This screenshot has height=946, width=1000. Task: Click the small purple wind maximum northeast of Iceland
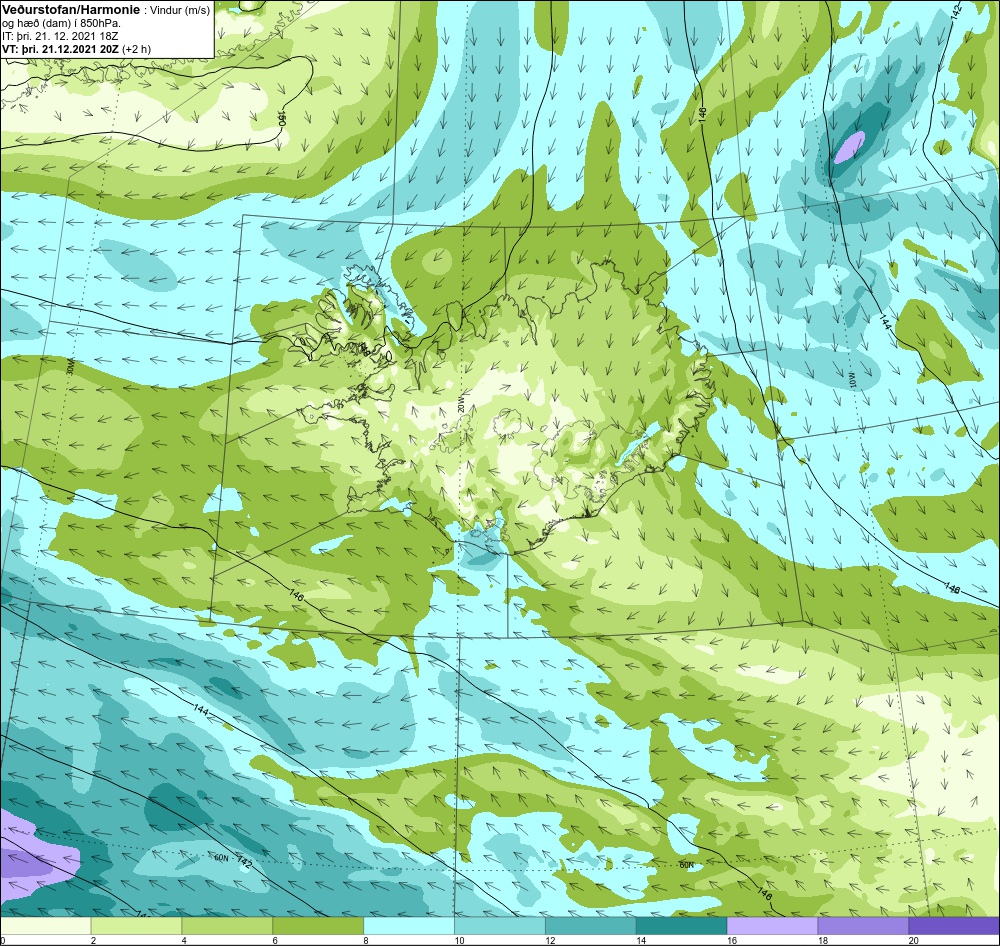[x=849, y=147]
